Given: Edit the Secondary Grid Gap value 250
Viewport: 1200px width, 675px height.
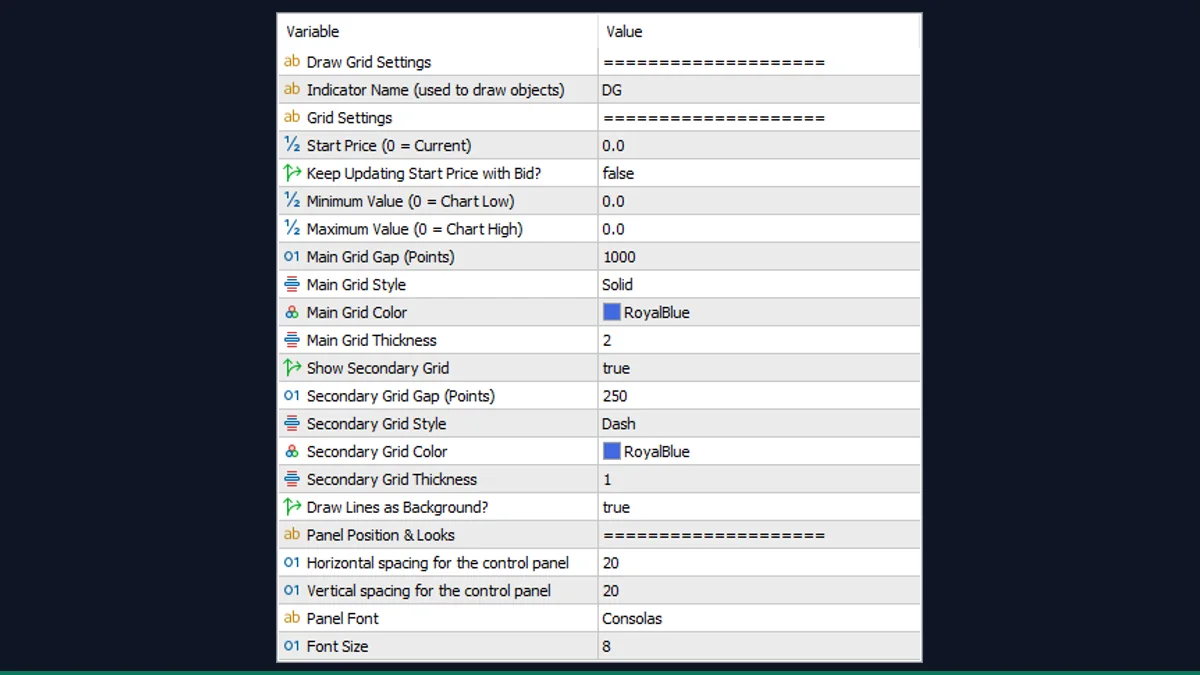Looking at the screenshot, I should tap(759, 396).
